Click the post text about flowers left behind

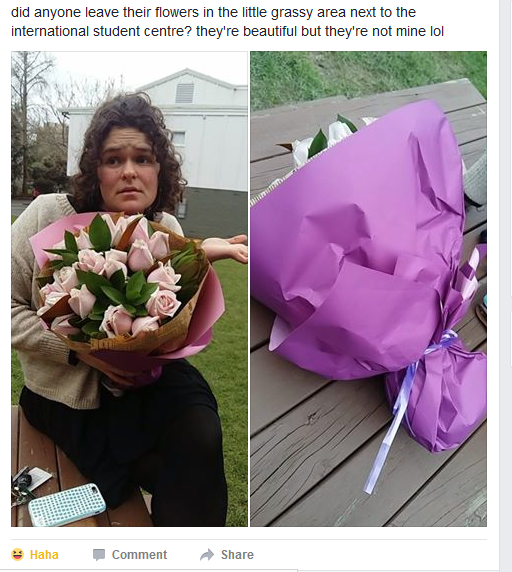228,22
